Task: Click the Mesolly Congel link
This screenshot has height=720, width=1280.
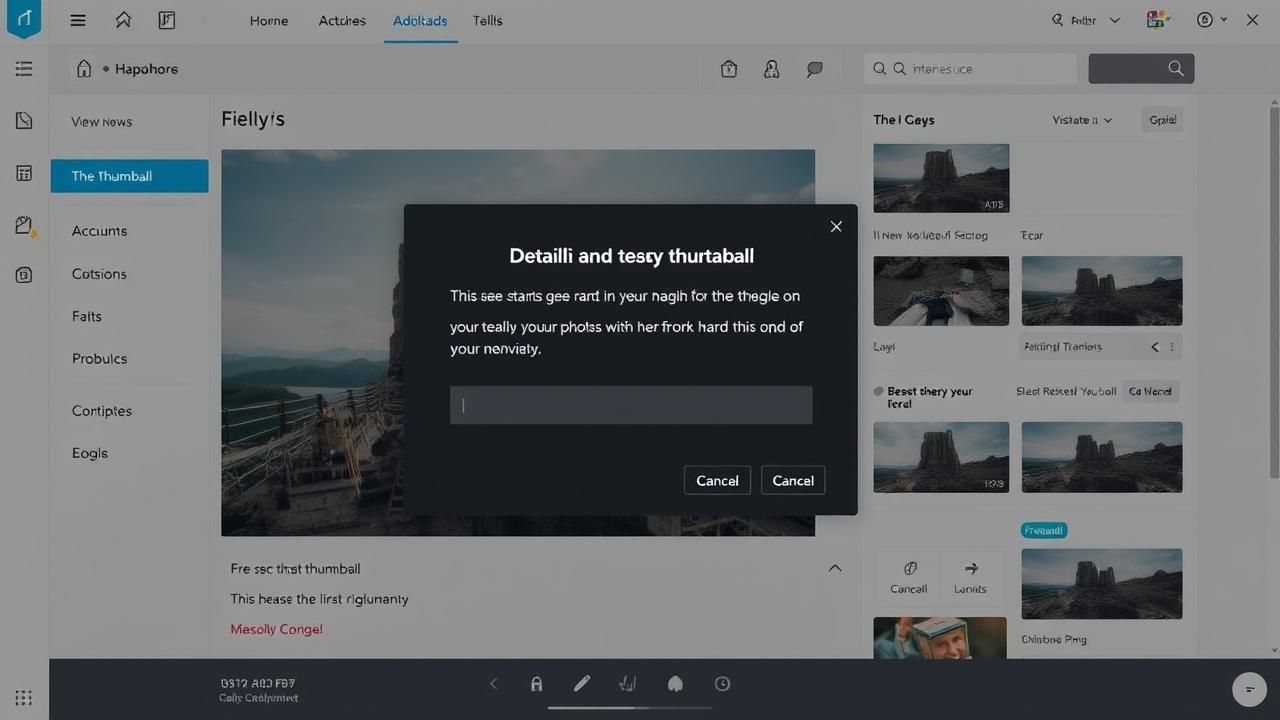Action: tap(276, 629)
